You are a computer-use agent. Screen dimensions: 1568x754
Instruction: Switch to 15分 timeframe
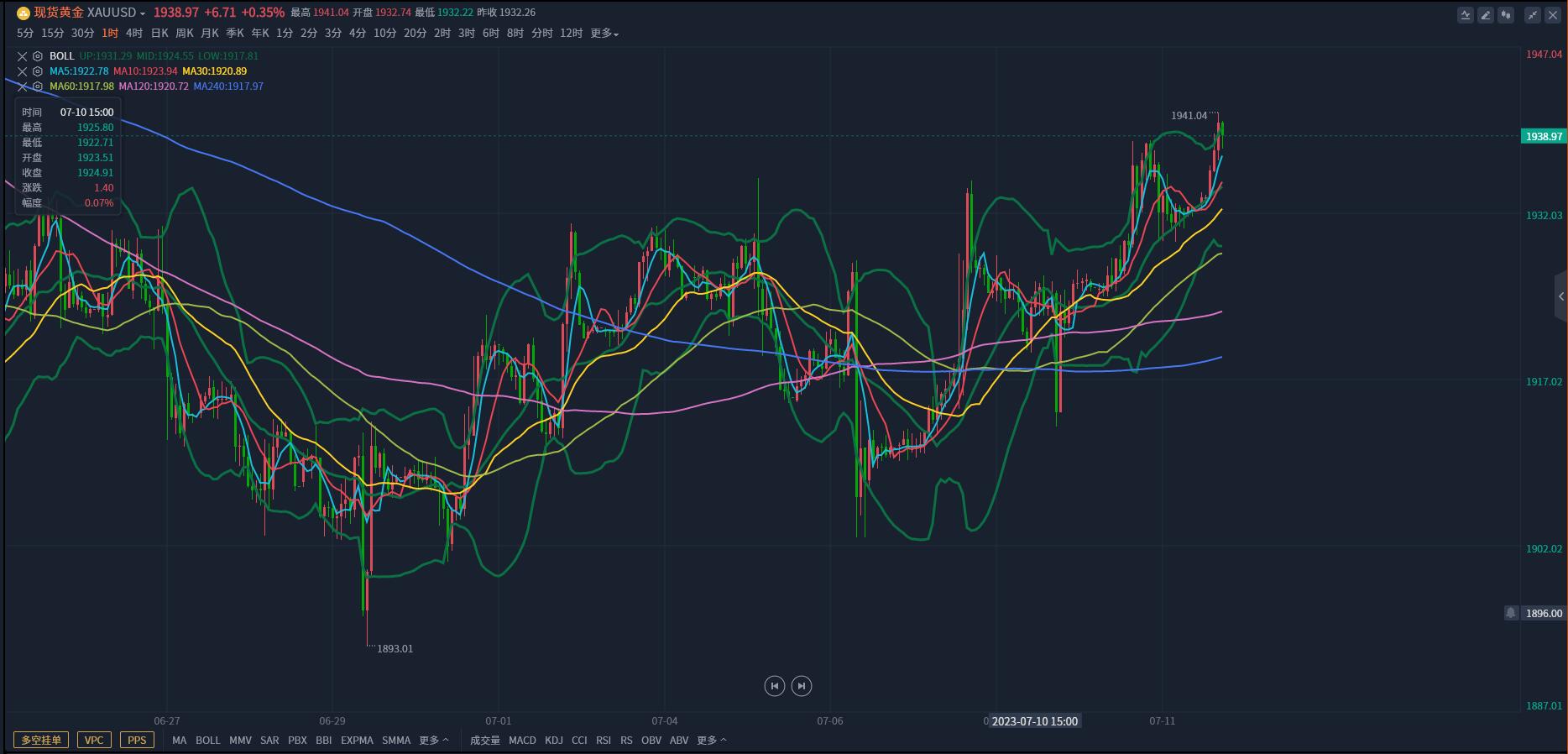pyautogui.click(x=52, y=34)
